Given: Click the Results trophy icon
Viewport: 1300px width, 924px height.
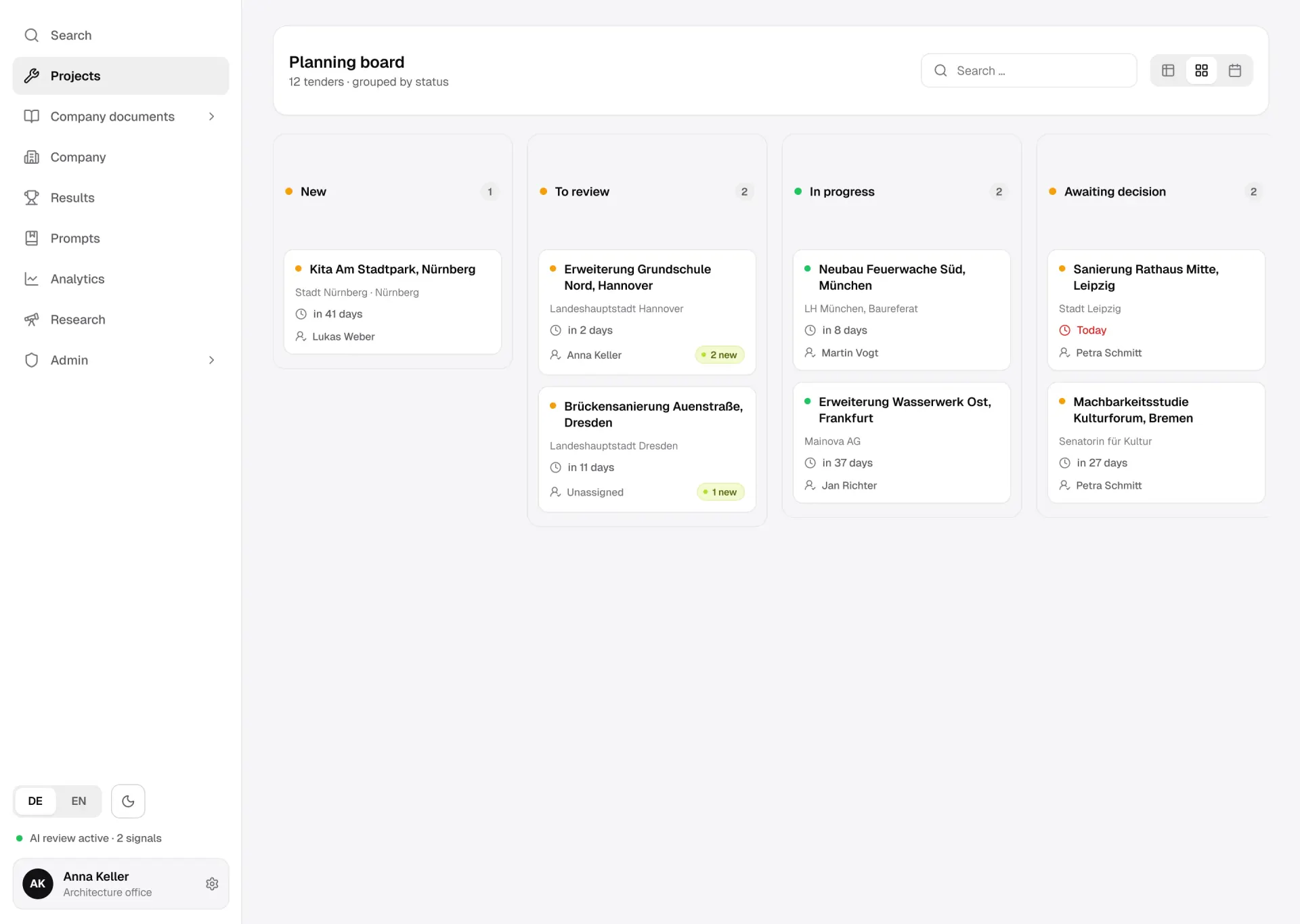Looking at the screenshot, I should coord(31,198).
